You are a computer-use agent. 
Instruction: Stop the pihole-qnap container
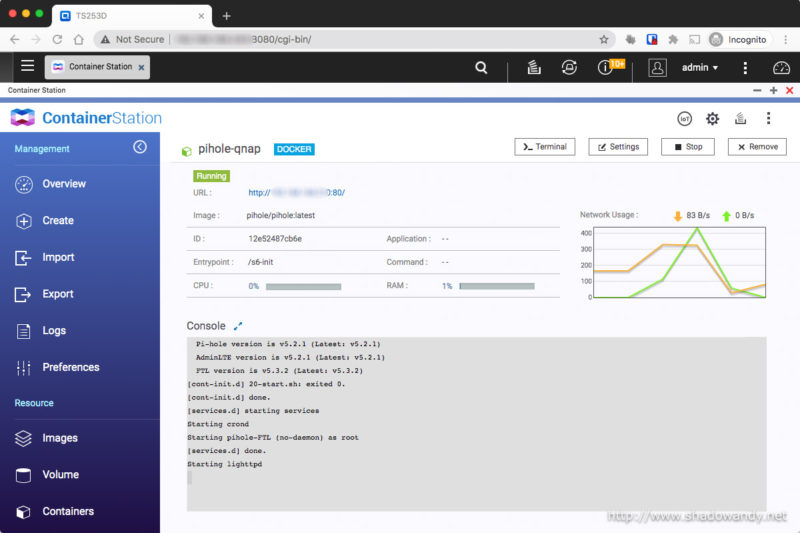(x=687, y=147)
